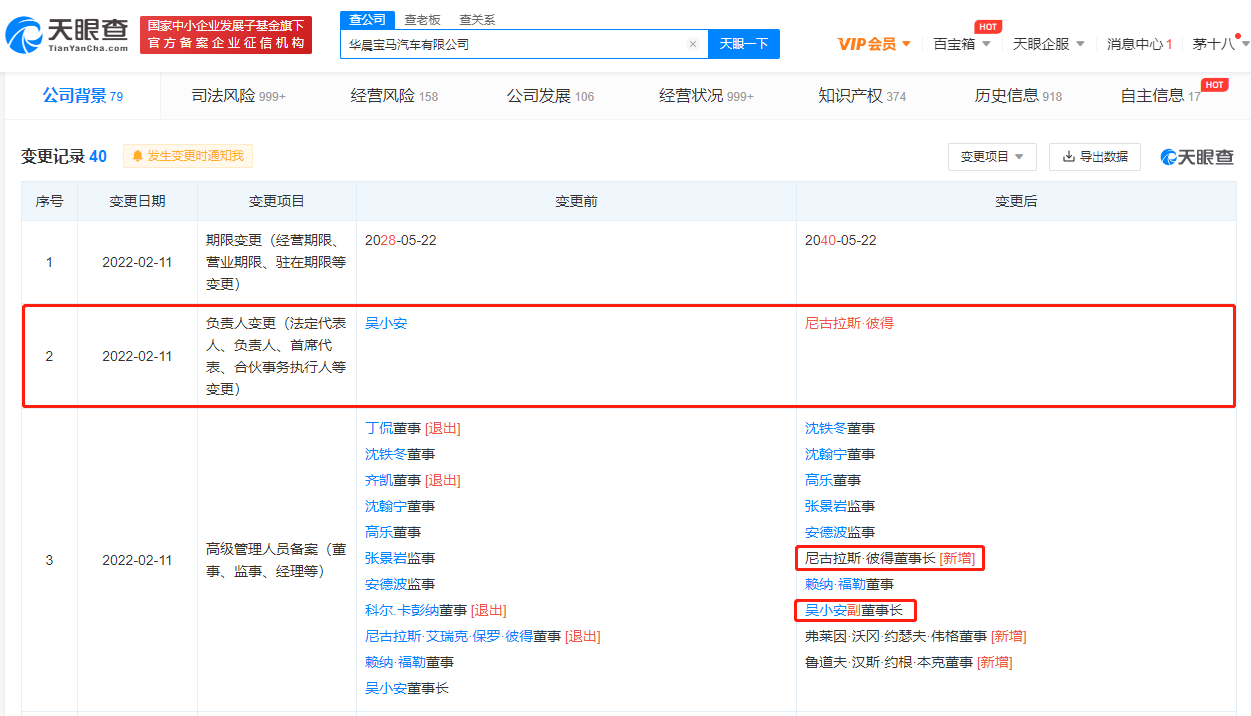Open the 变更项目 filter dropdown
Image resolution: width=1251 pixels, height=716 pixels.
(992, 157)
